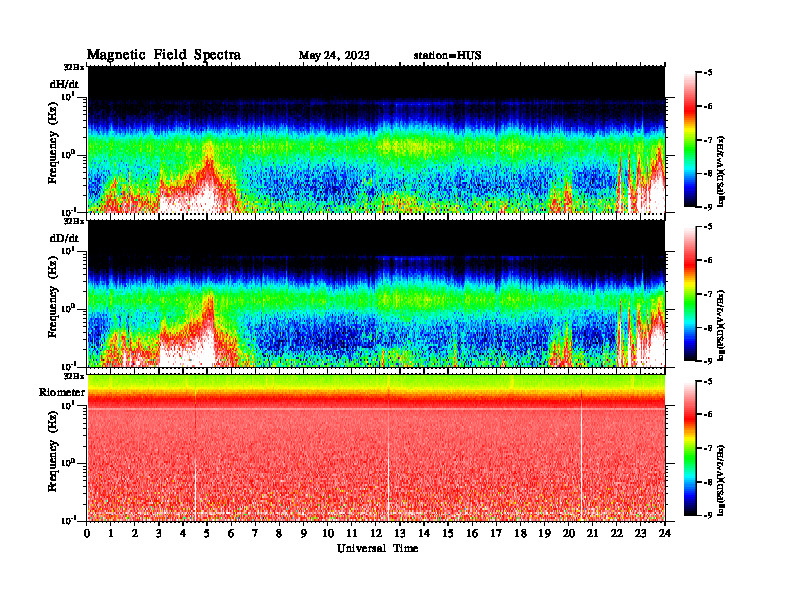Click the x-axis tick label "24"
Image resolution: width=792 pixels, height=612 pixels.
click(x=665, y=533)
